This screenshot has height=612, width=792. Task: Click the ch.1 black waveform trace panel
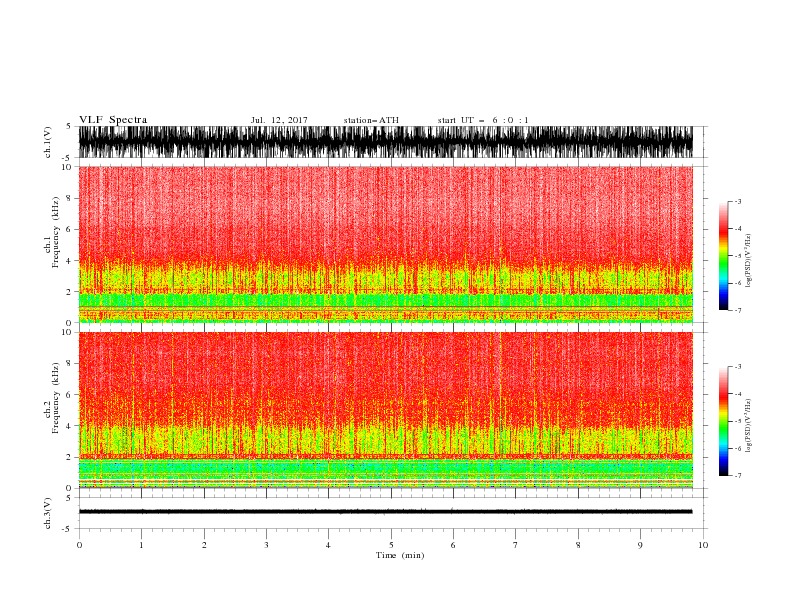click(385, 142)
